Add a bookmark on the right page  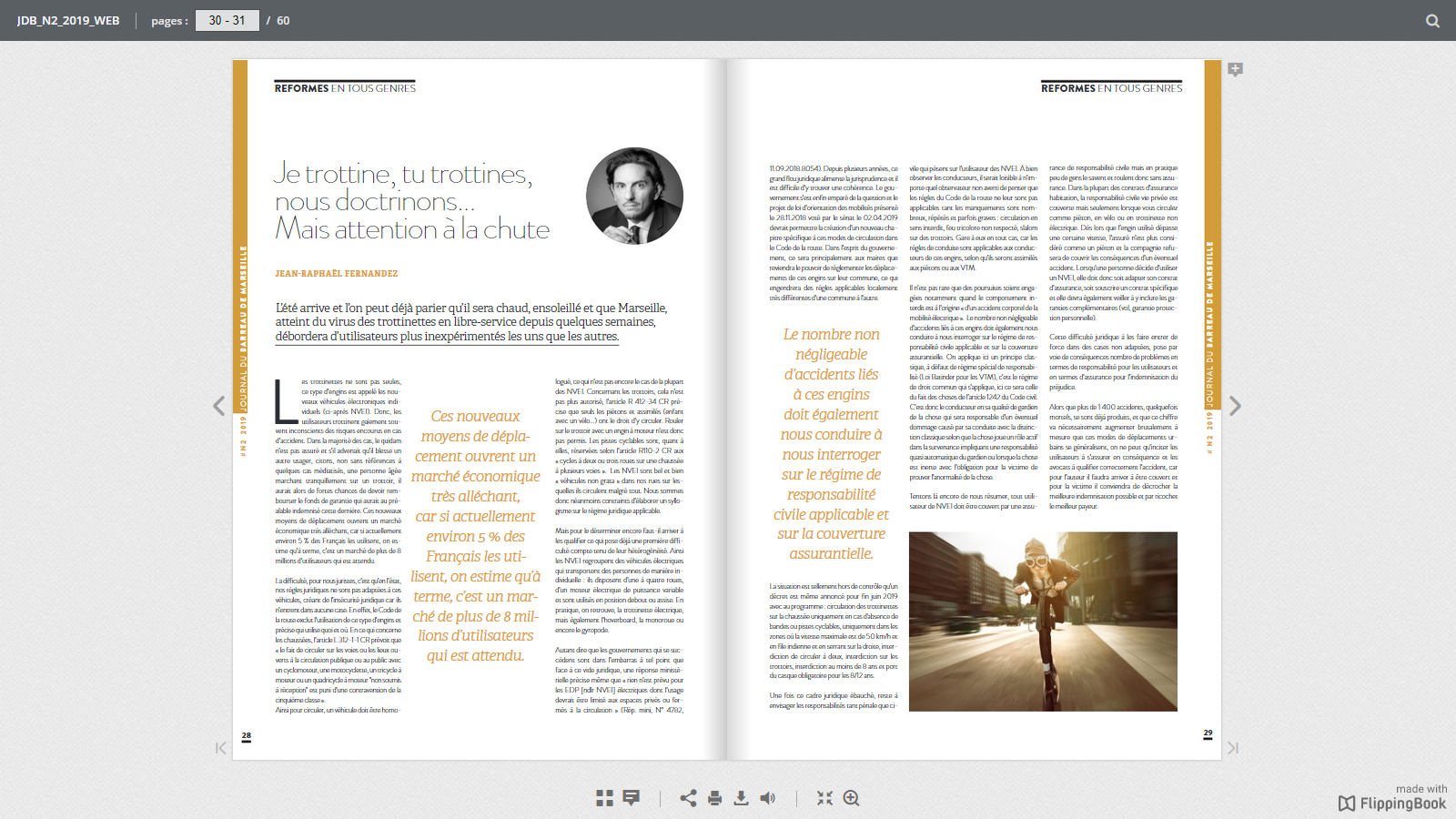pos(1235,69)
